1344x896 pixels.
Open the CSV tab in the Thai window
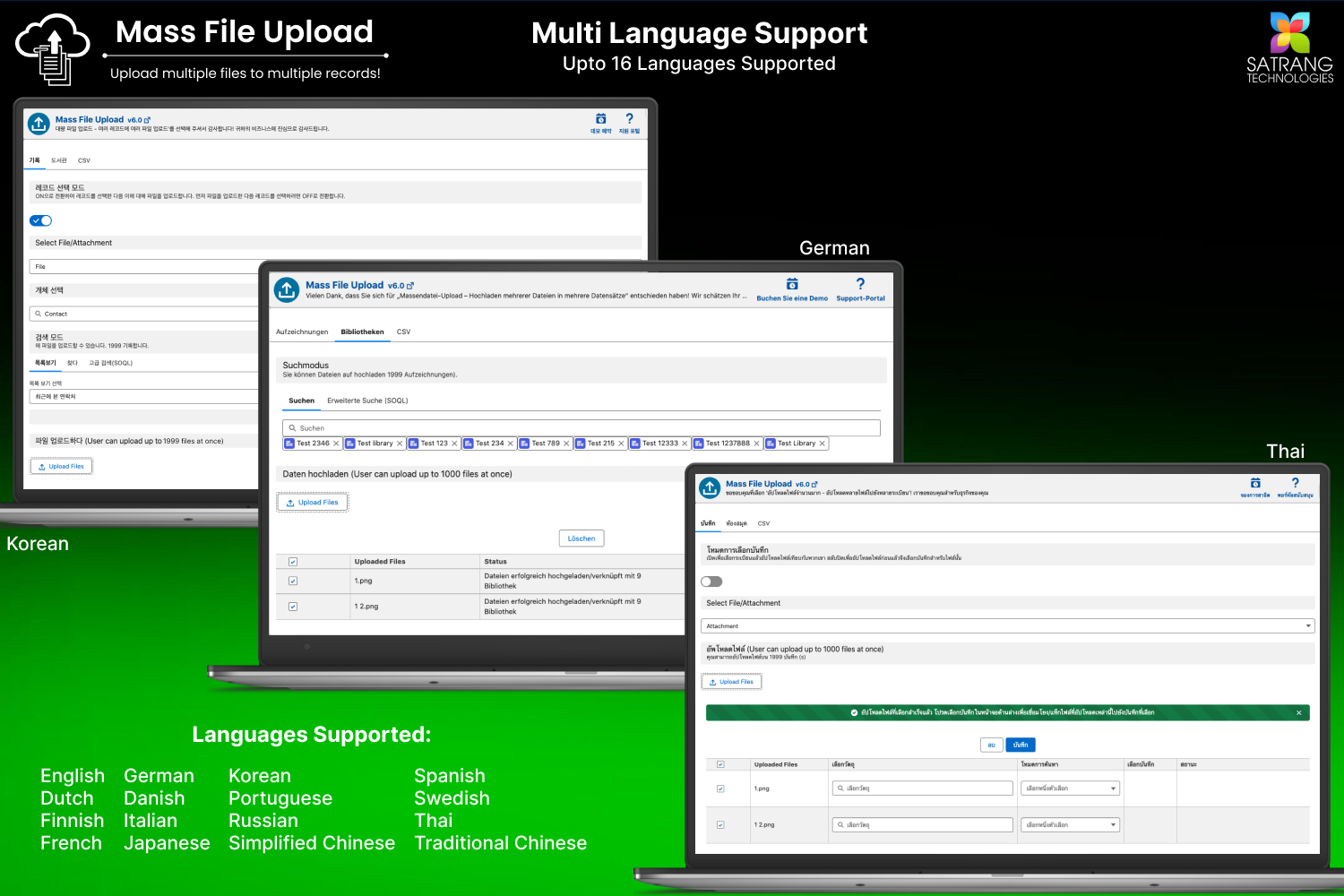tap(763, 523)
